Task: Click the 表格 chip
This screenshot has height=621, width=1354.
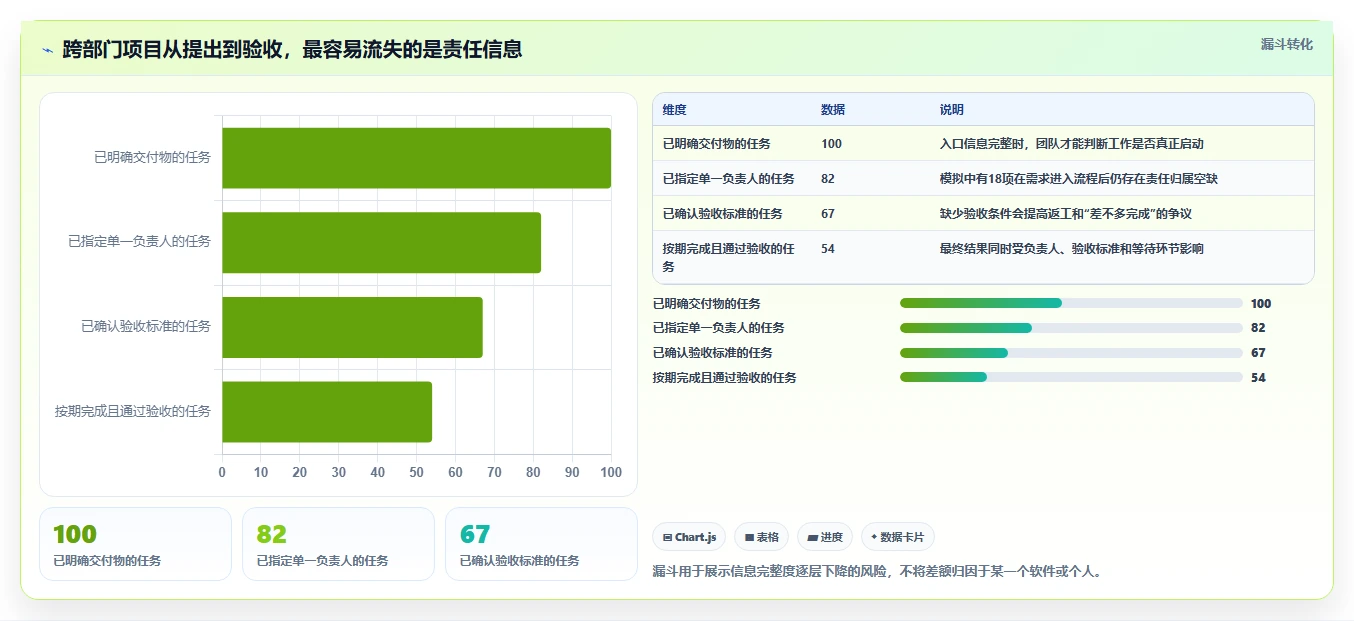Action: coord(761,537)
